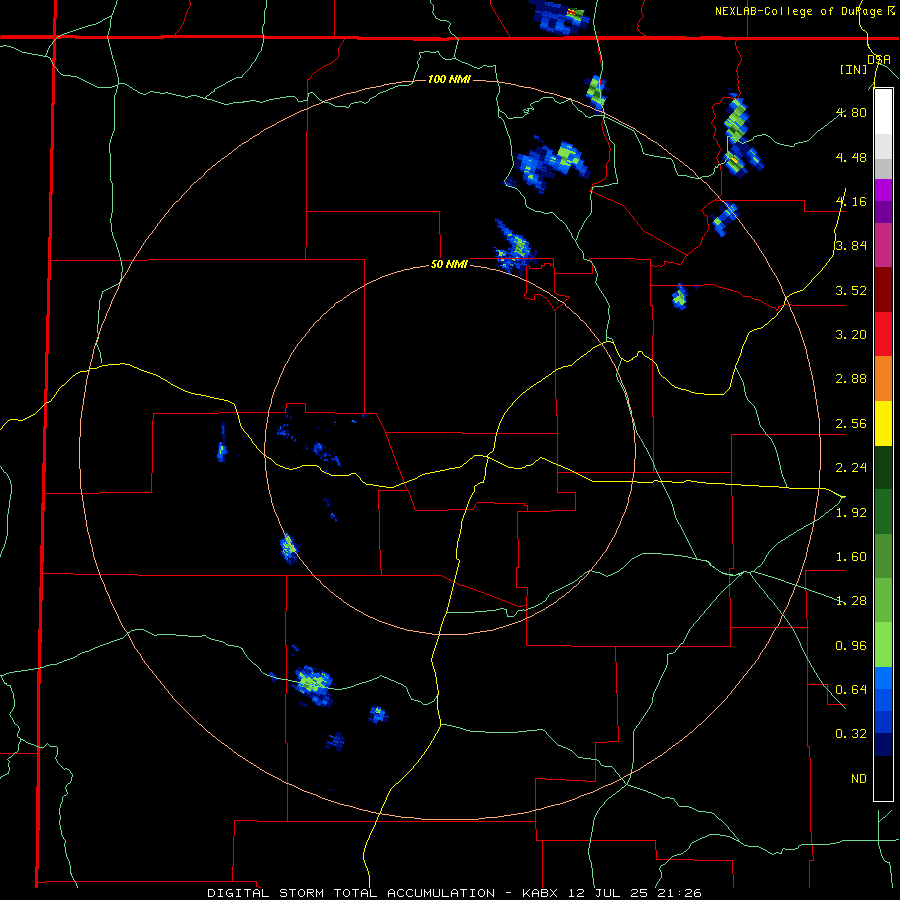Select the 2.56 legend value
Screen dimensions: 900x900
coord(851,424)
